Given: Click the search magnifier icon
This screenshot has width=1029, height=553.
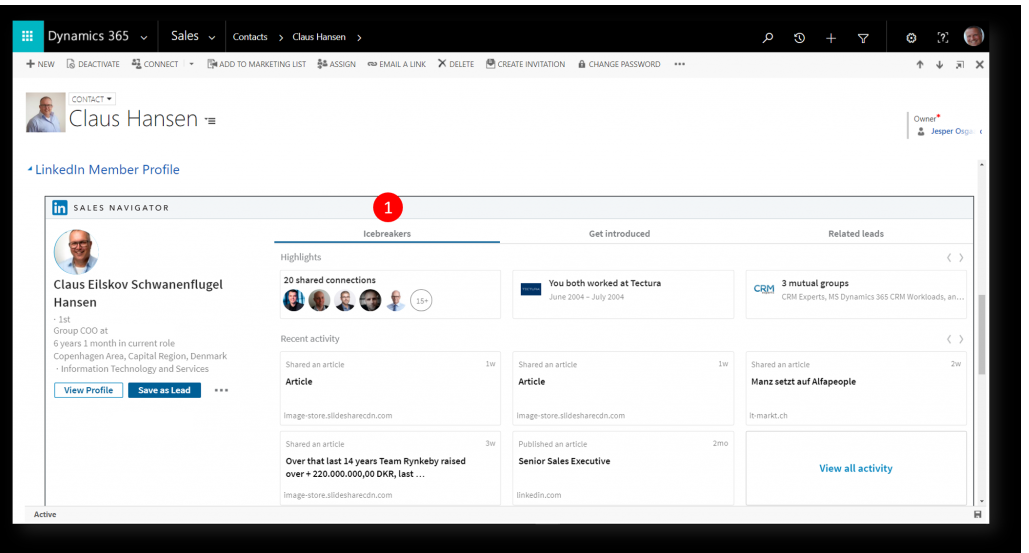Looking at the screenshot, I should (x=768, y=38).
